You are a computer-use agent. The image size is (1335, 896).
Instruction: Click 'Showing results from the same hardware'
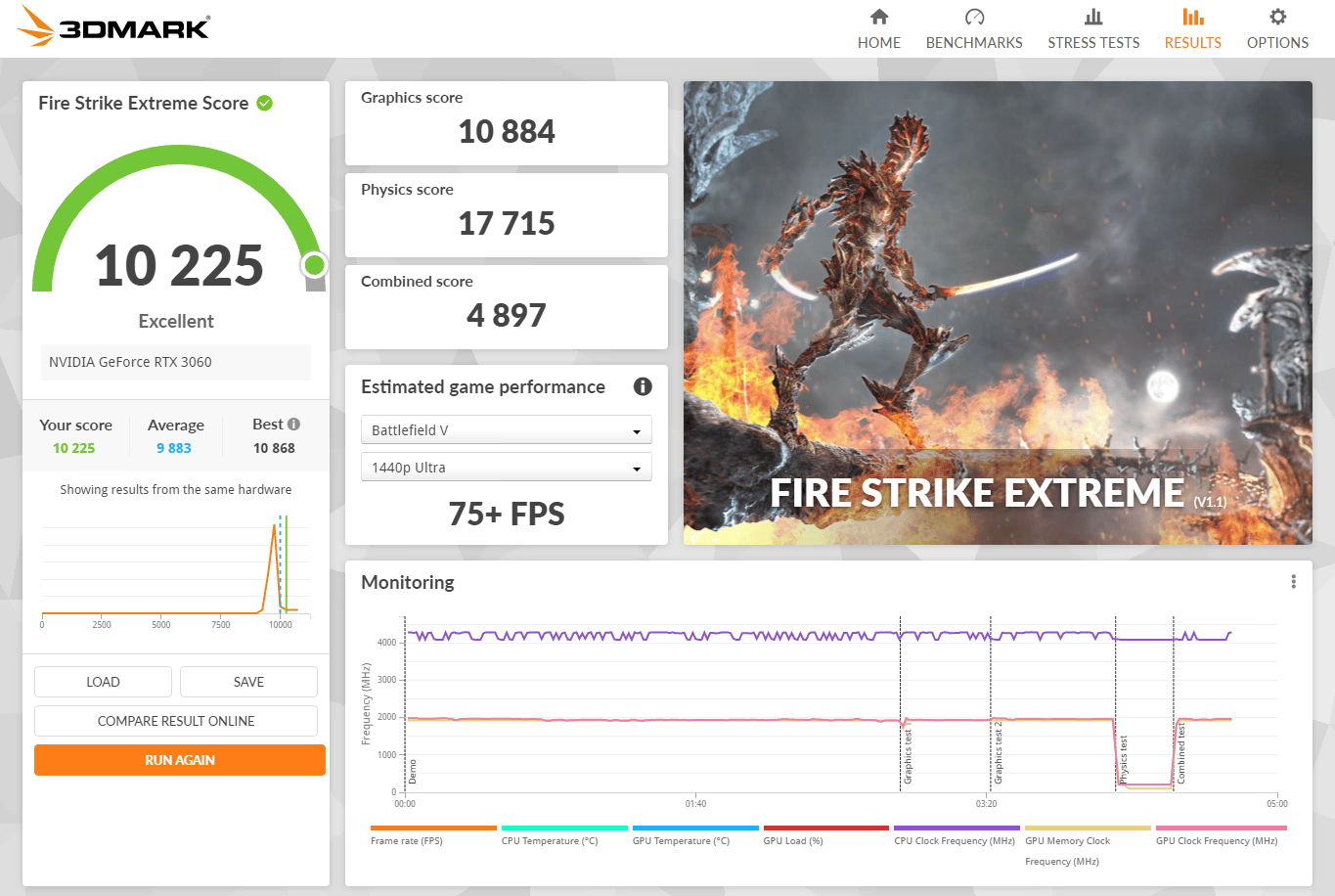176,489
